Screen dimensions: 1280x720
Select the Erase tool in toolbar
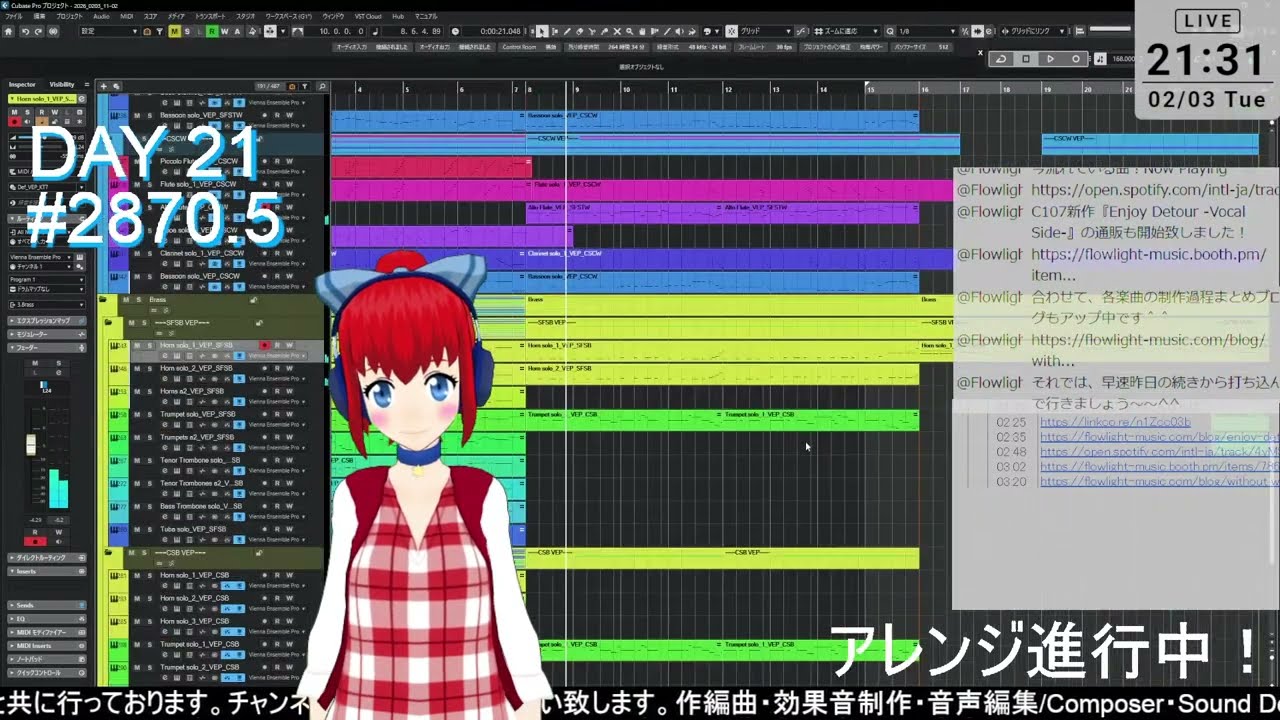pyautogui.click(x=579, y=31)
